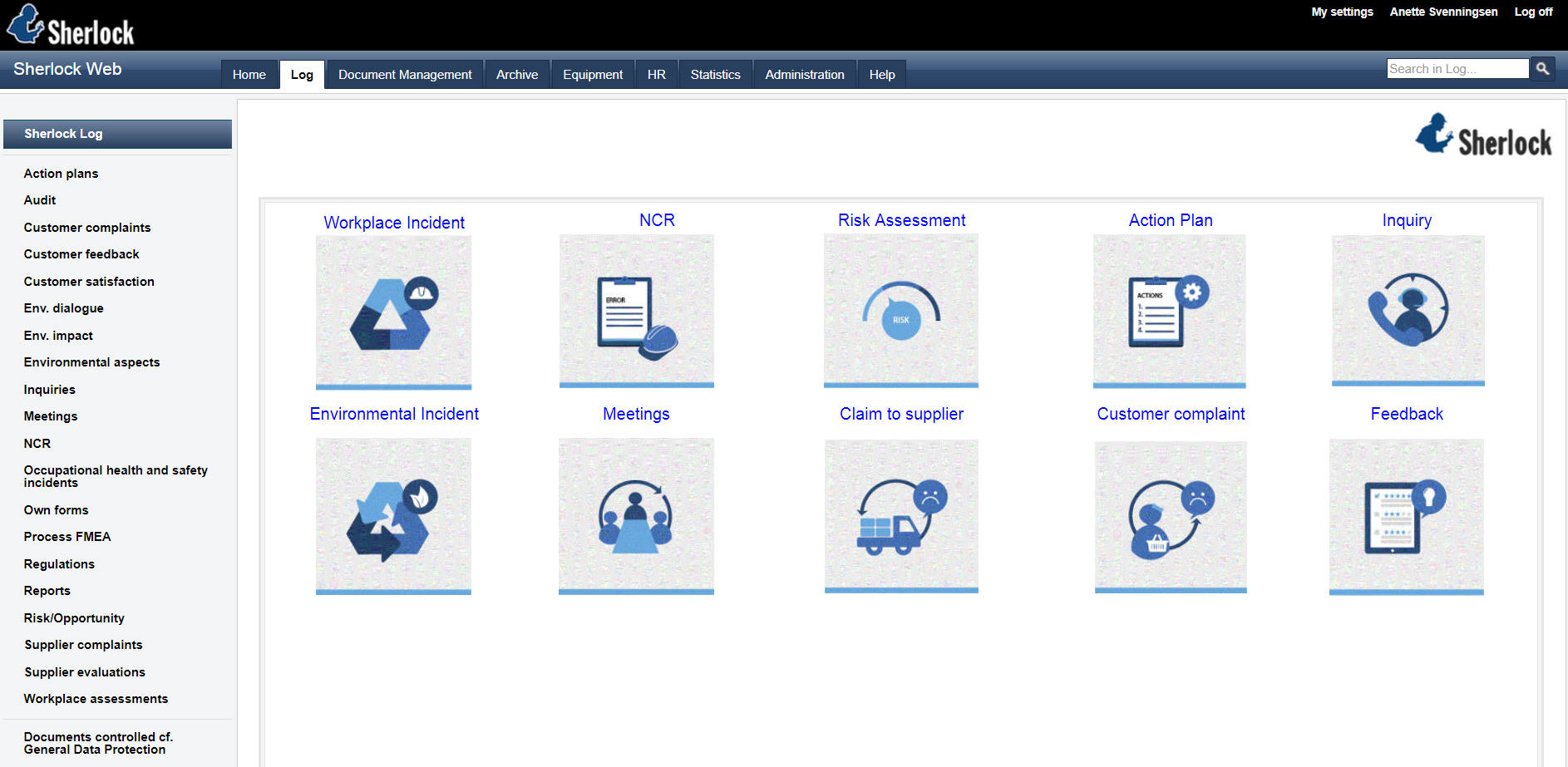
Task: Click the Anette Svenningsen user name
Action: pyautogui.click(x=1443, y=12)
